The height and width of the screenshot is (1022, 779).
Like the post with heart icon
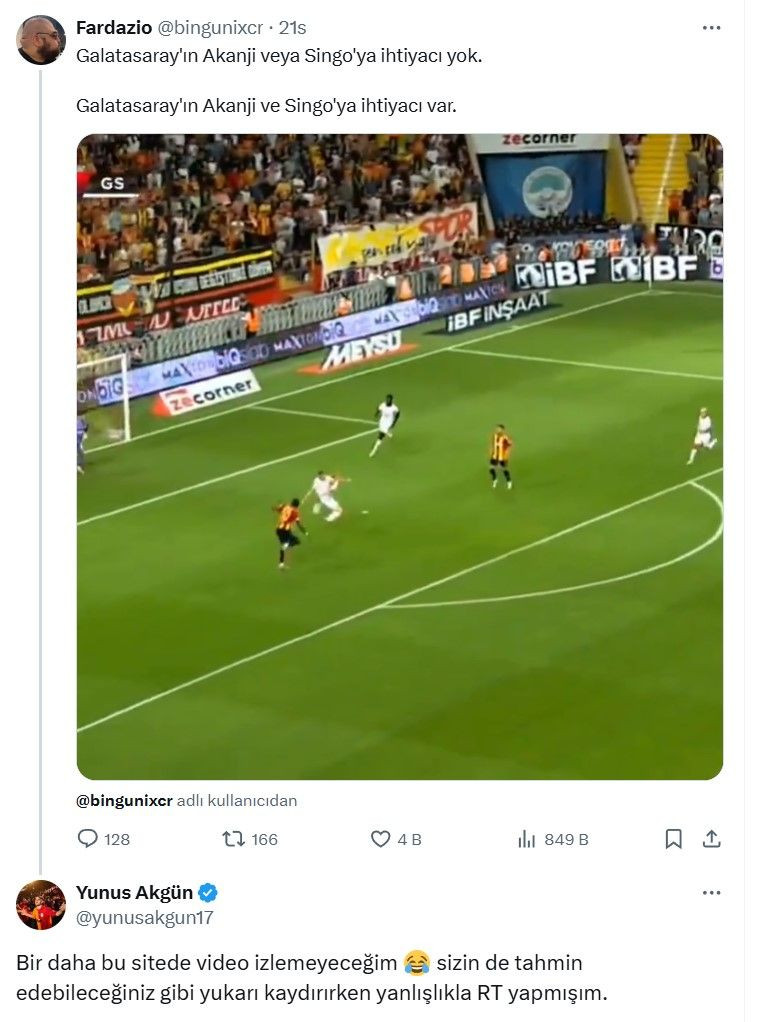pos(380,839)
